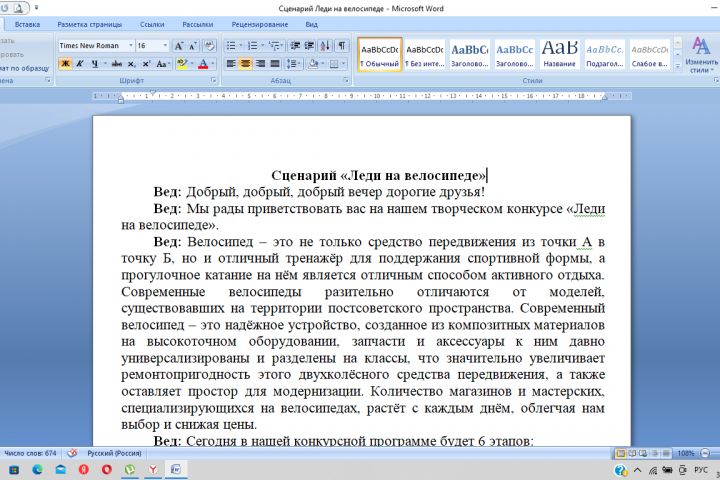
Task: Apply the Подзаголовок style
Action: (x=605, y=55)
